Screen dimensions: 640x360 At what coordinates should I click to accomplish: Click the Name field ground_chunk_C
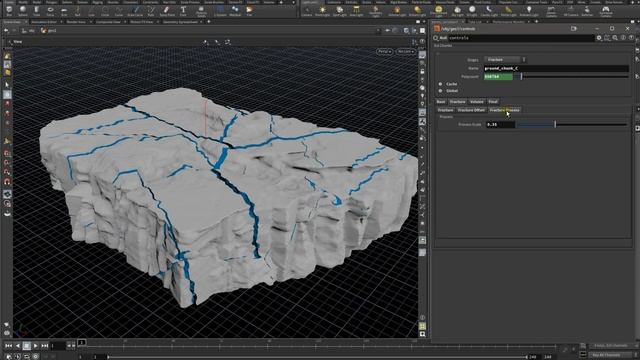coord(556,68)
